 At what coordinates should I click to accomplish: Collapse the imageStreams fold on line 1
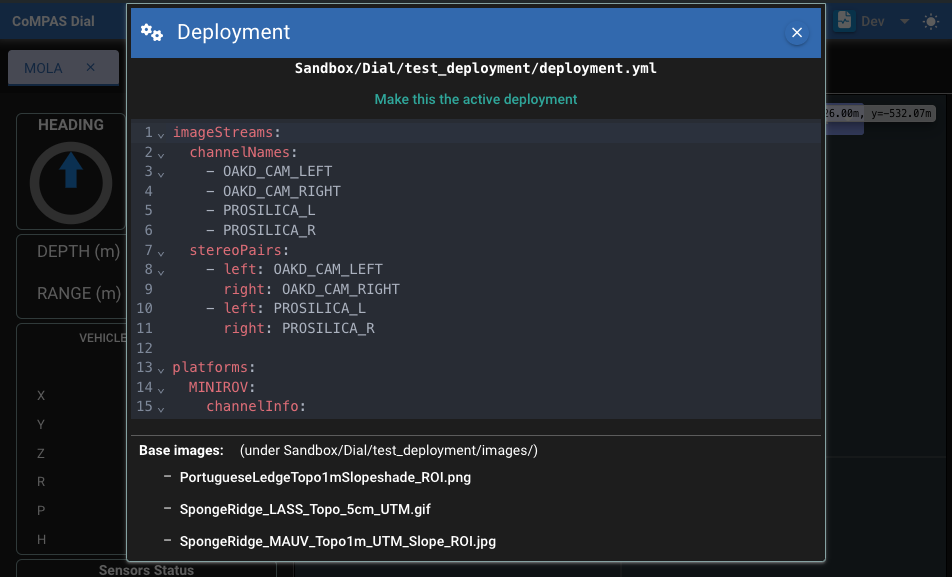(x=161, y=133)
